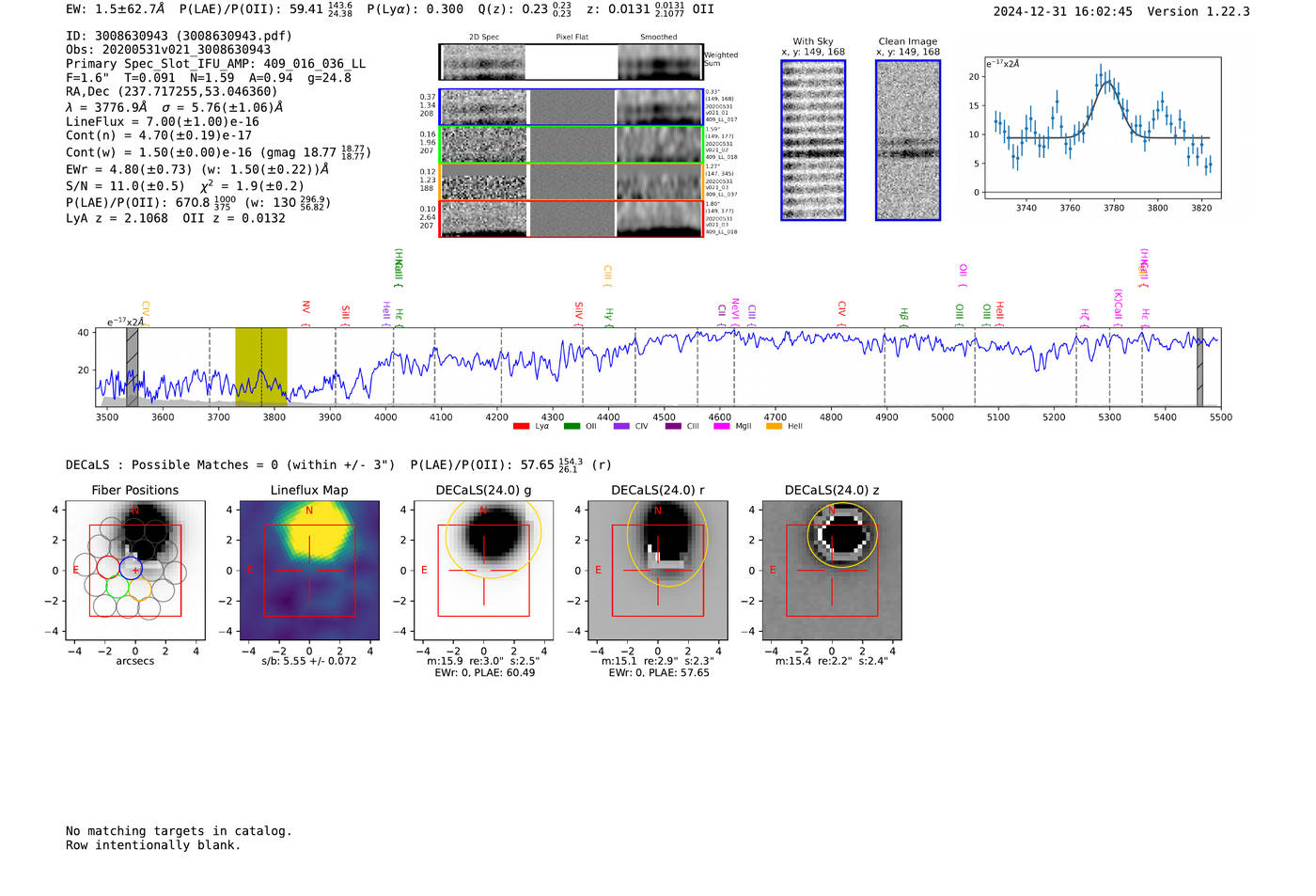Click the Gaussian emission line fit plot

(1103, 128)
